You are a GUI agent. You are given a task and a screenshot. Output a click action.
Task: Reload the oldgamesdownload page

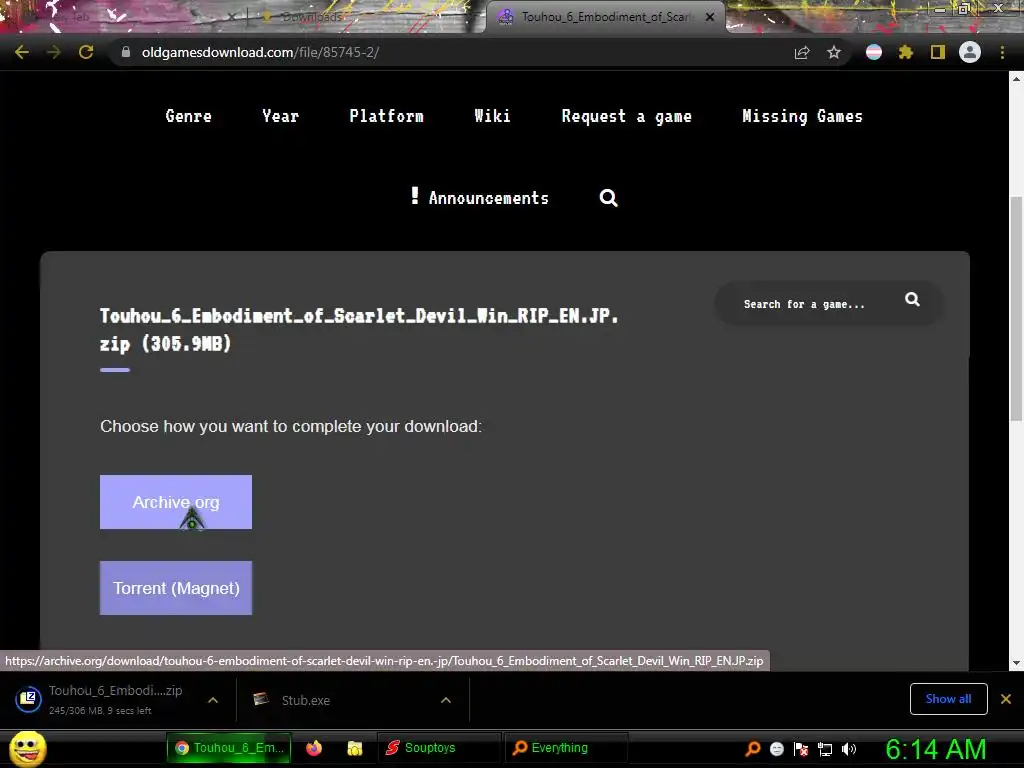point(86,52)
